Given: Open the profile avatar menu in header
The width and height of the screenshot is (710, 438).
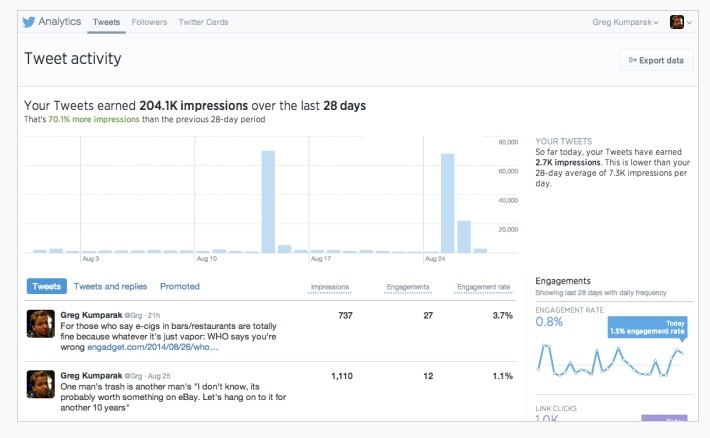Looking at the screenshot, I should (676, 22).
